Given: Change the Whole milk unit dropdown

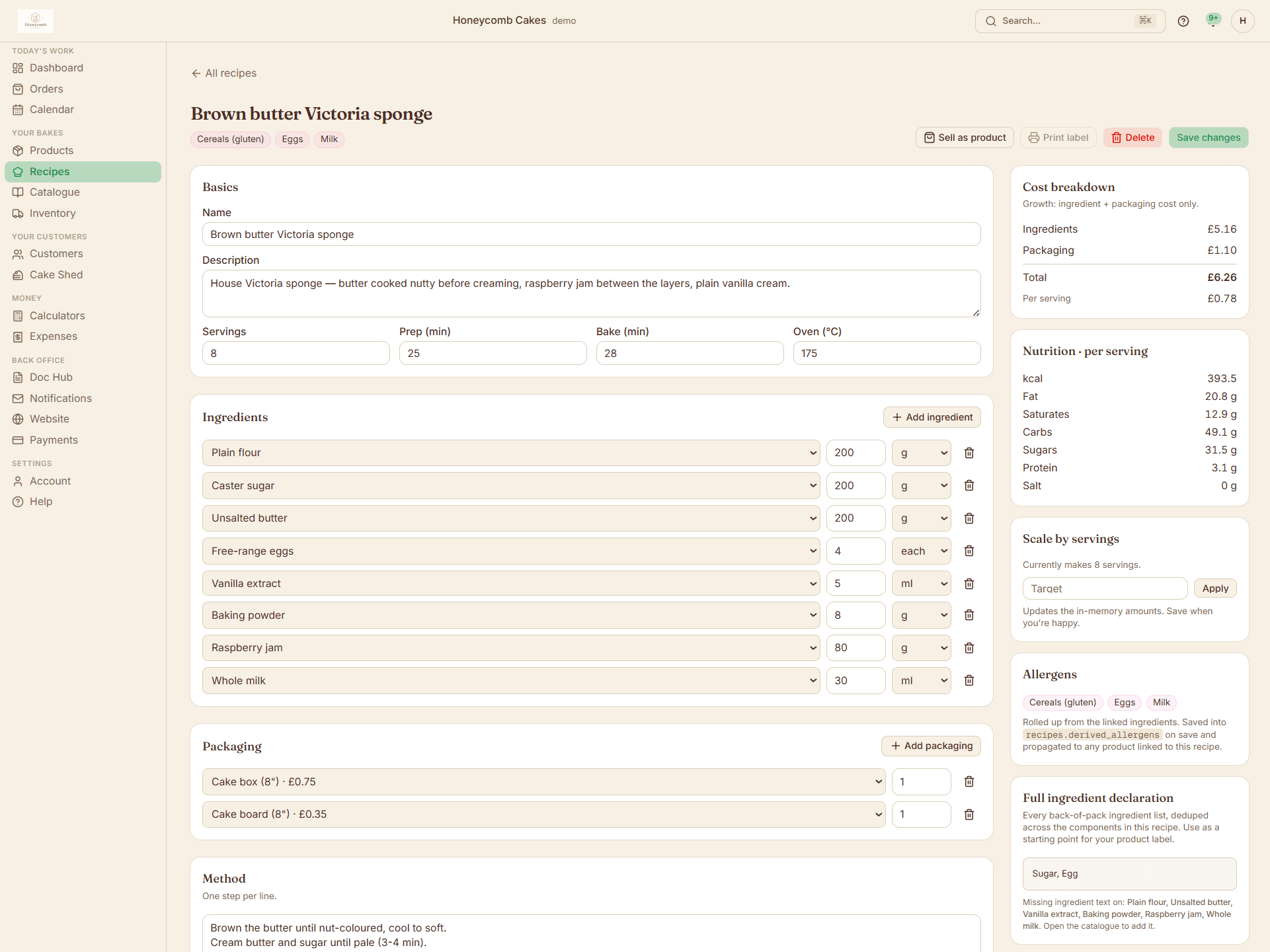Looking at the screenshot, I should 922,680.
